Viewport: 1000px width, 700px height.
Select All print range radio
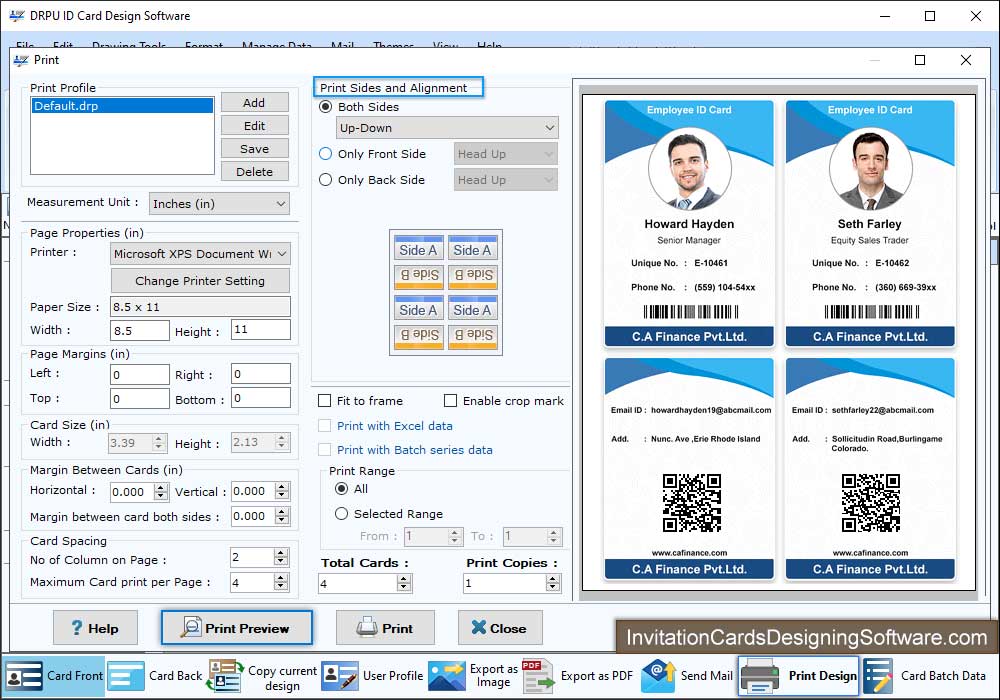pos(342,488)
